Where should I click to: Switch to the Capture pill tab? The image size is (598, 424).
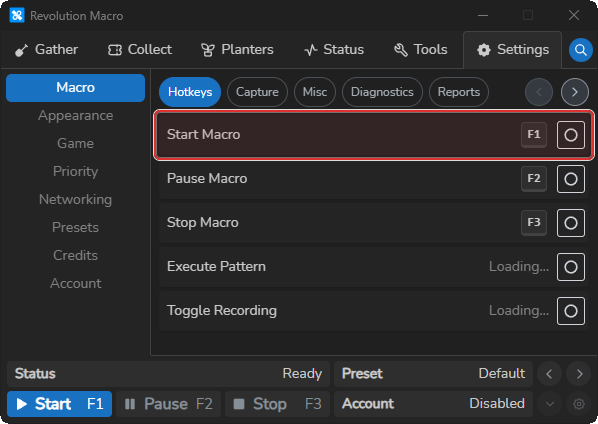pyautogui.click(x=257, y=92)
